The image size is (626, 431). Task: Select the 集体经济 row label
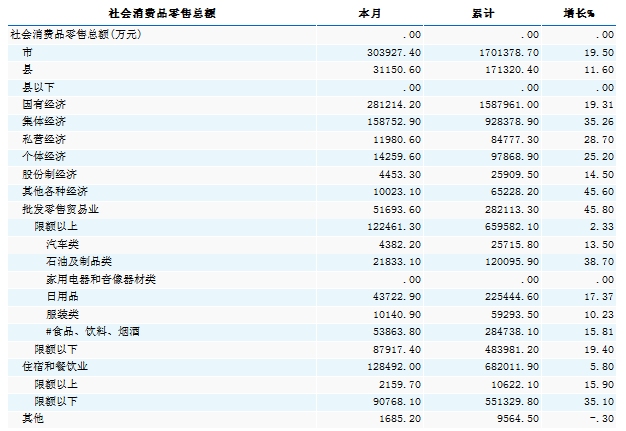point(44,122)
